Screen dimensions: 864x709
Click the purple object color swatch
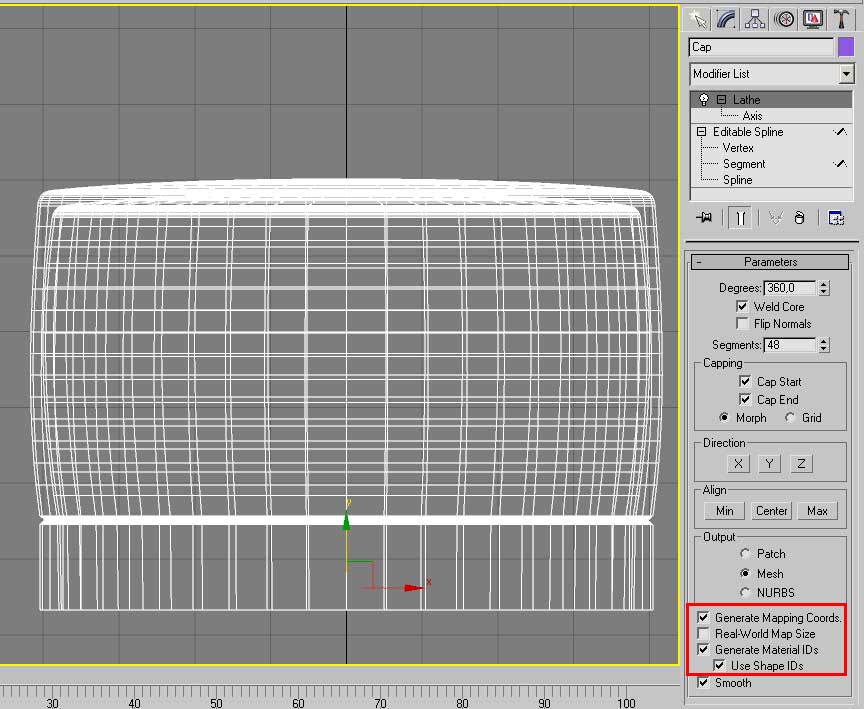pos(846,47)
